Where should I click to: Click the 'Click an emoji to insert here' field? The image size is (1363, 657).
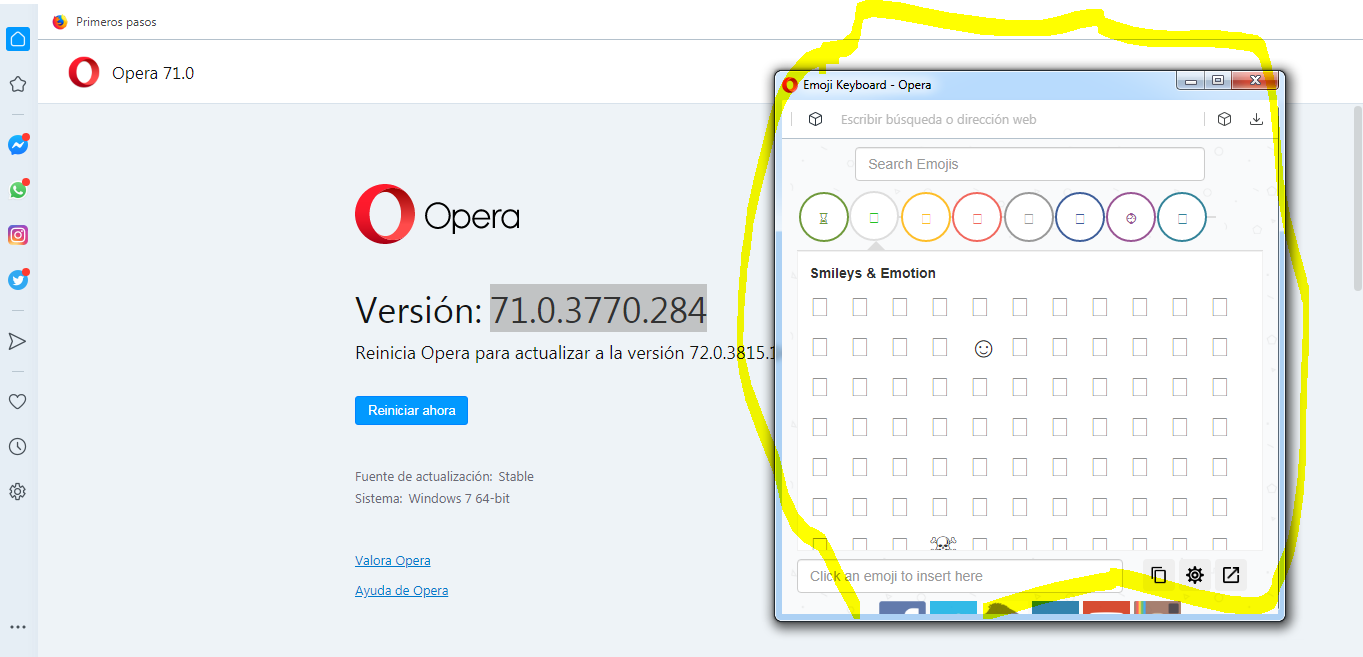tap(960, 576)
